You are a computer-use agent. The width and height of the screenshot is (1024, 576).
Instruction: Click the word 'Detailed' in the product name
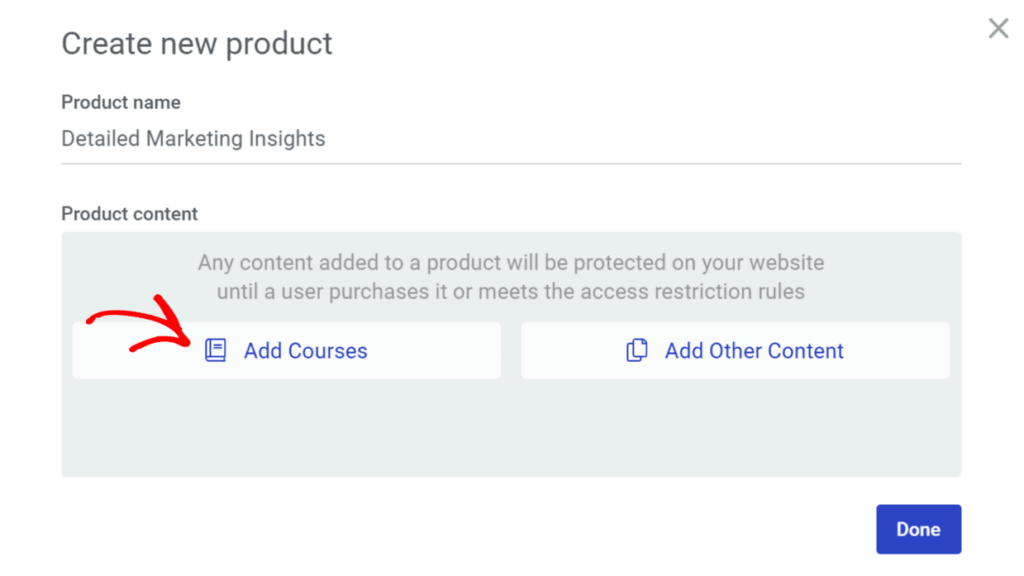pyautogui.click(x=101, y=139)
